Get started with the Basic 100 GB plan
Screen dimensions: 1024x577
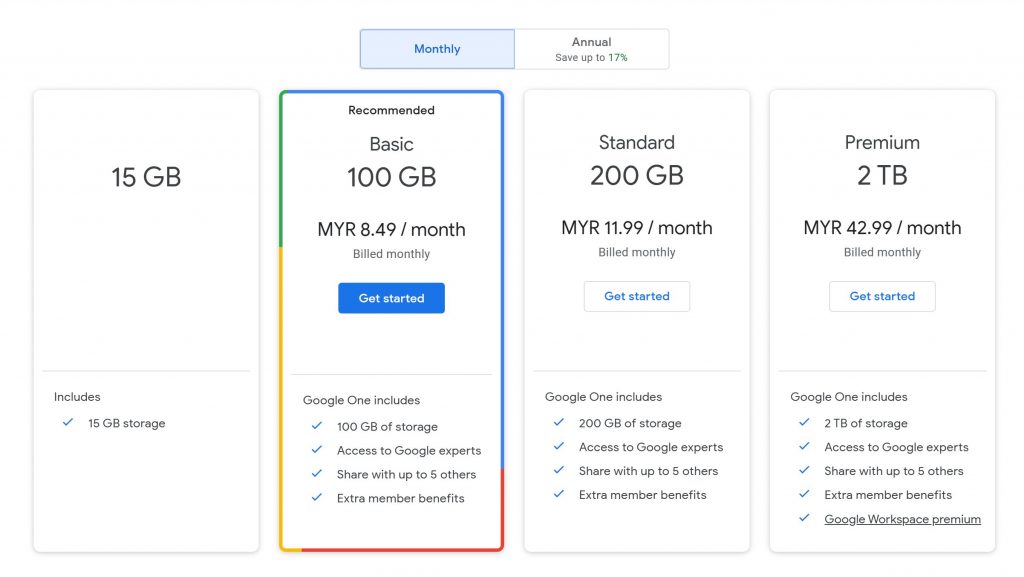tap(391, 298)
